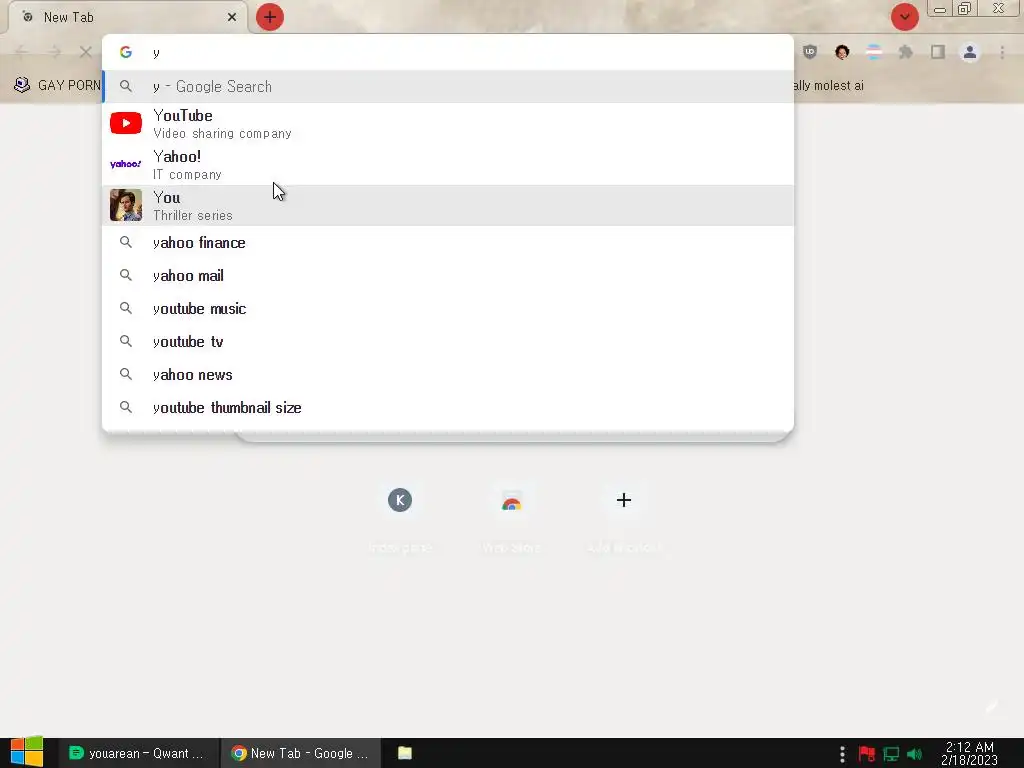Close the New Tab tab

[232, 17]
